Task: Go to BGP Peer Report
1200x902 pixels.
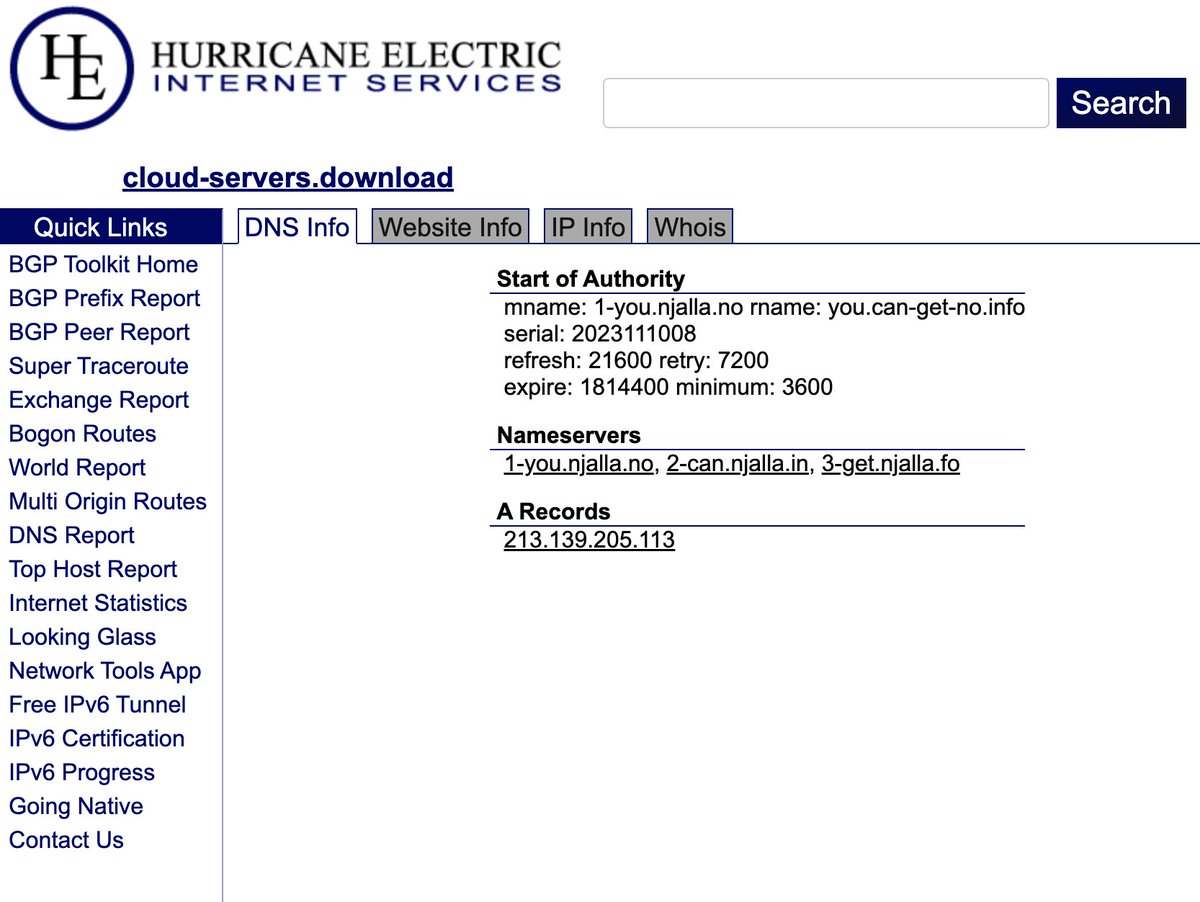Action: pyautogui.click(x=99, y=333)
